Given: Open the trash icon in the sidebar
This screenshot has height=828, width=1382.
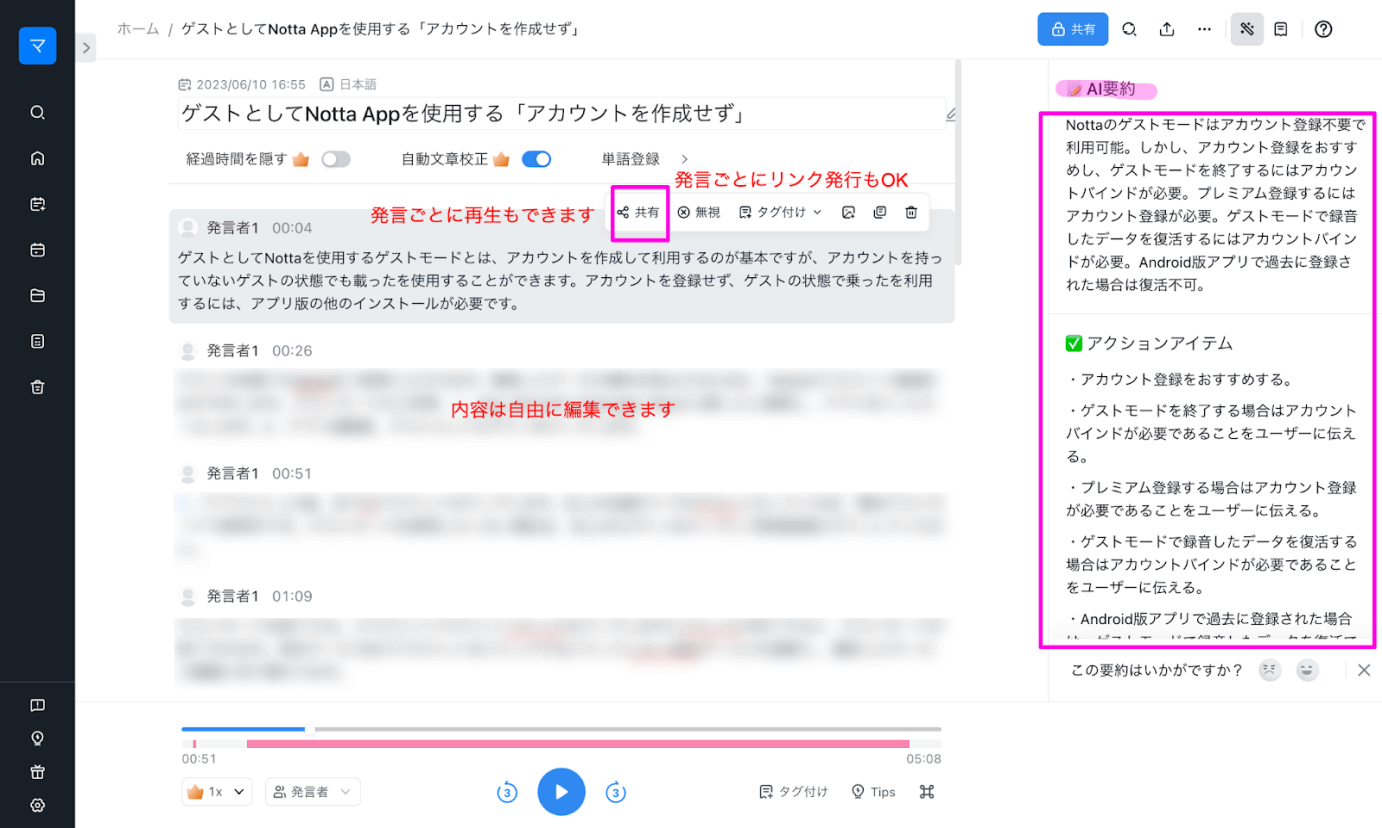Looking at the screenshot, I should [37, 388].
